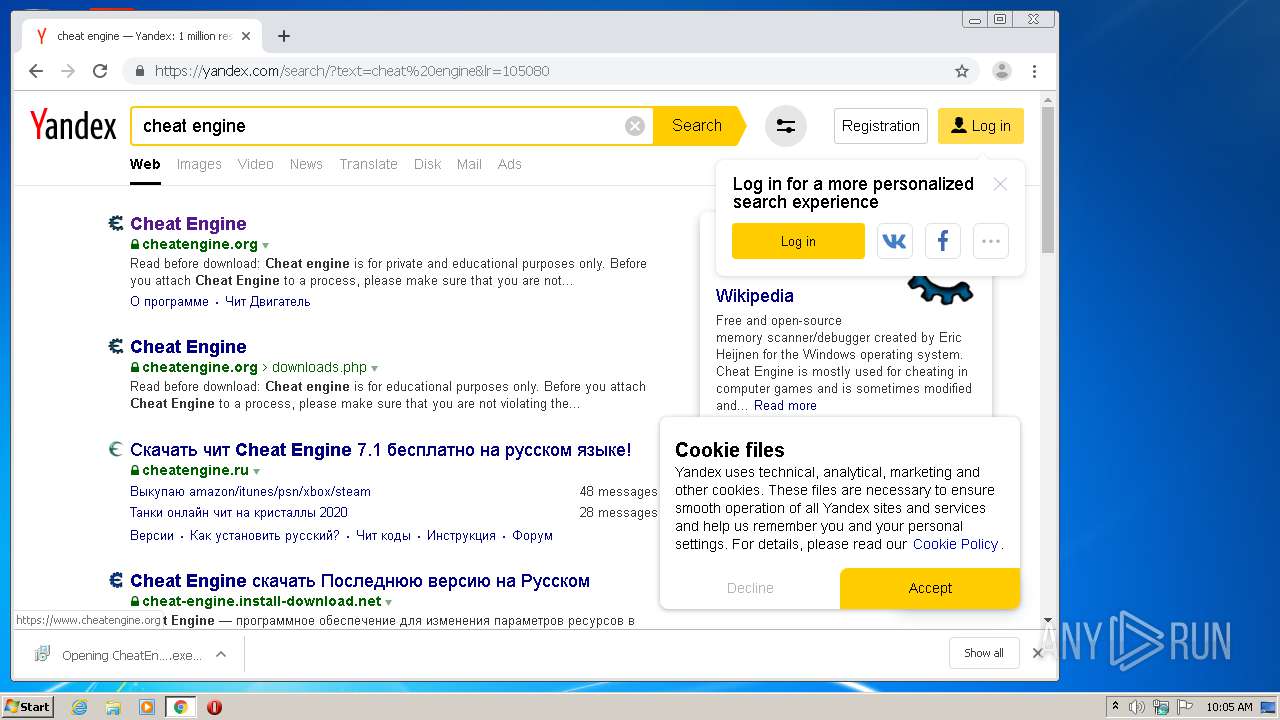Open Танки онлайн чит на кристаллы 2020

[x=239, y=513]
